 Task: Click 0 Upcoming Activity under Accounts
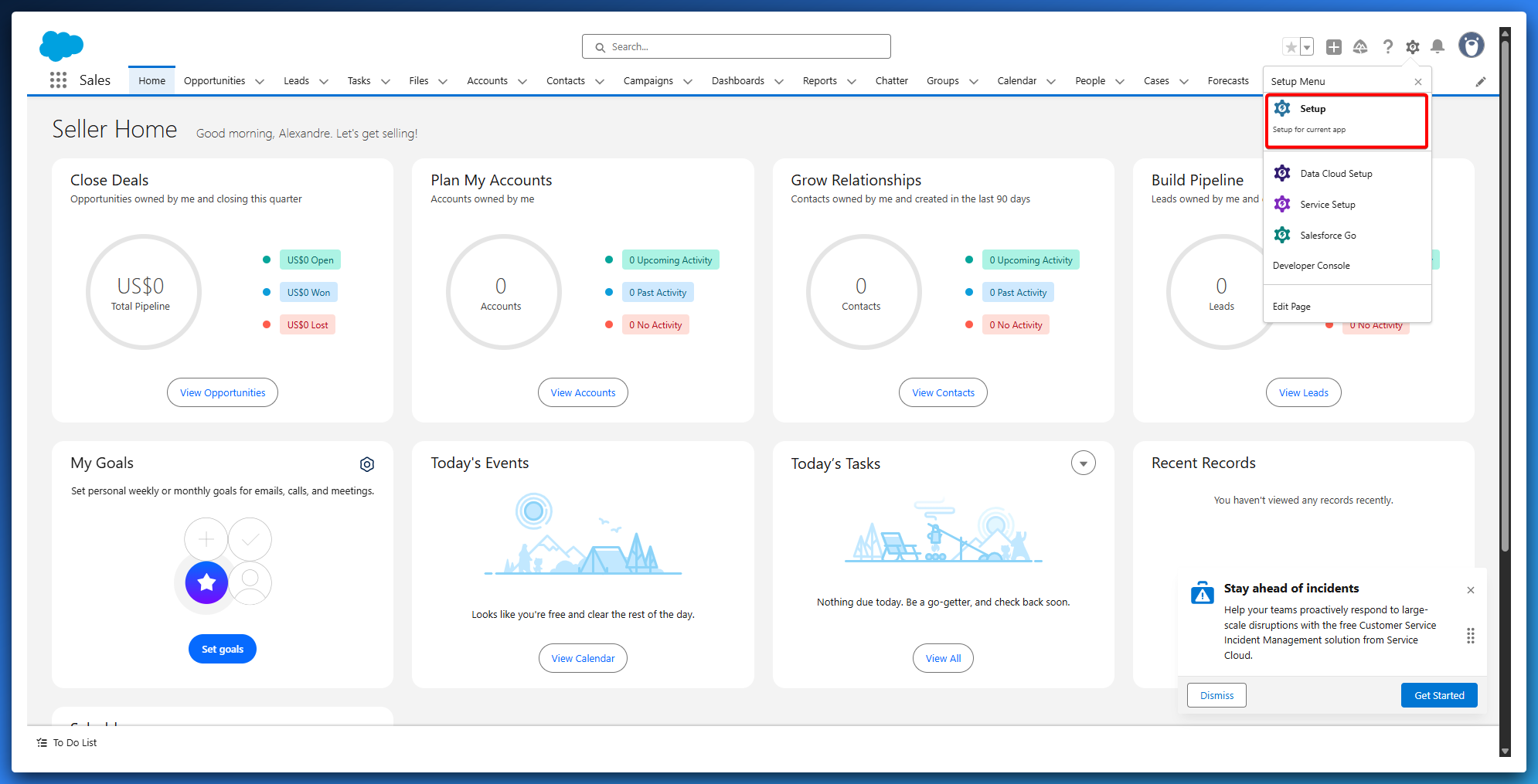[x=671, y=260]
